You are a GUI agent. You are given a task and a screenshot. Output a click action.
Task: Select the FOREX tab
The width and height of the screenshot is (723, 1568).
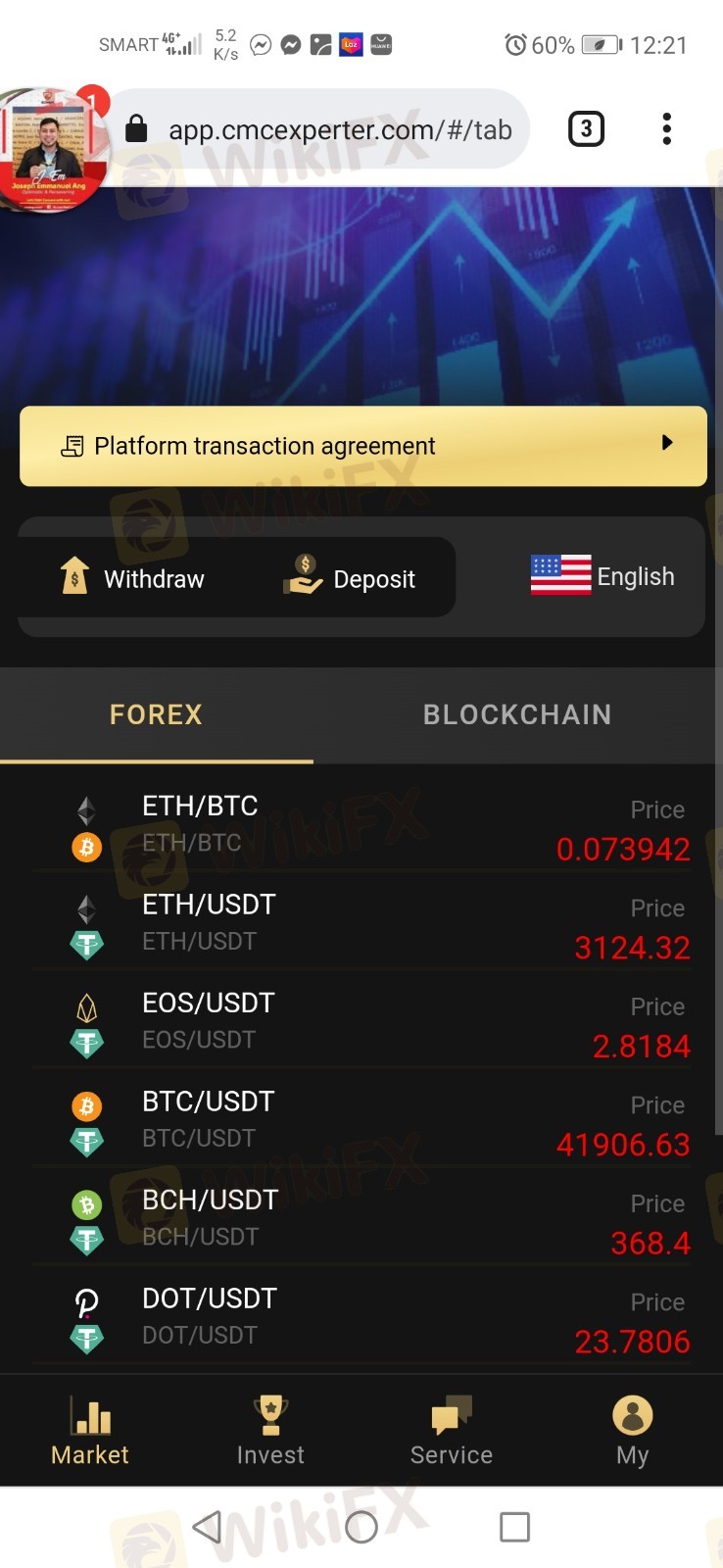tap(157, 714)
